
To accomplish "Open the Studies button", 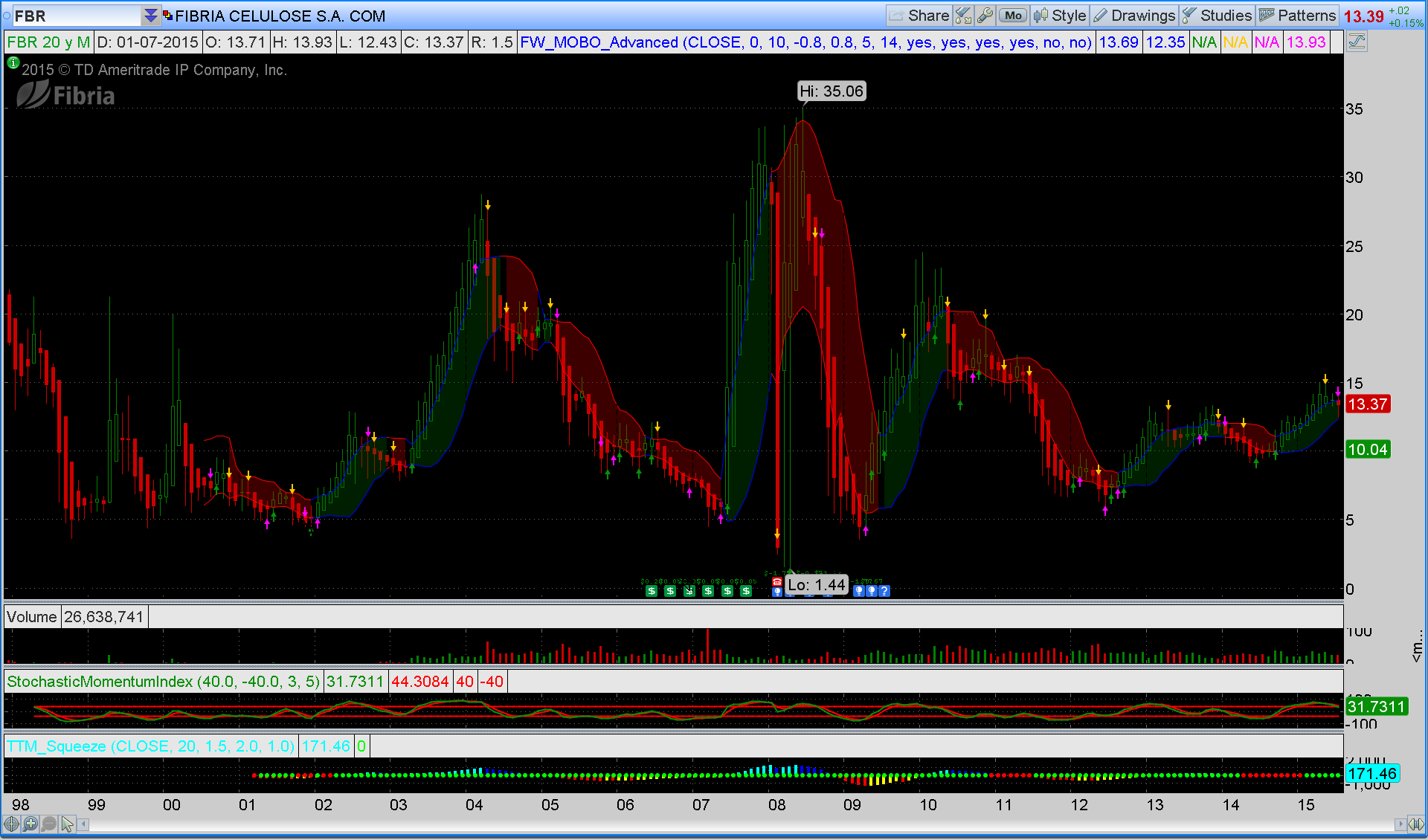I will tap(1218, 16).
